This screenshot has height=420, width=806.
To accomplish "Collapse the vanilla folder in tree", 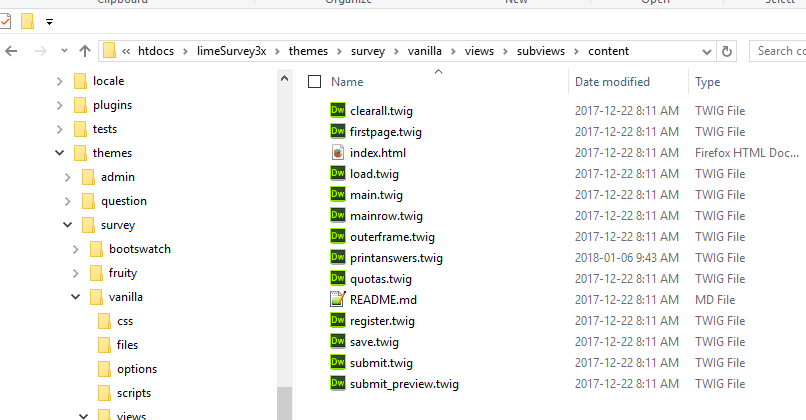I will point(76,297).
